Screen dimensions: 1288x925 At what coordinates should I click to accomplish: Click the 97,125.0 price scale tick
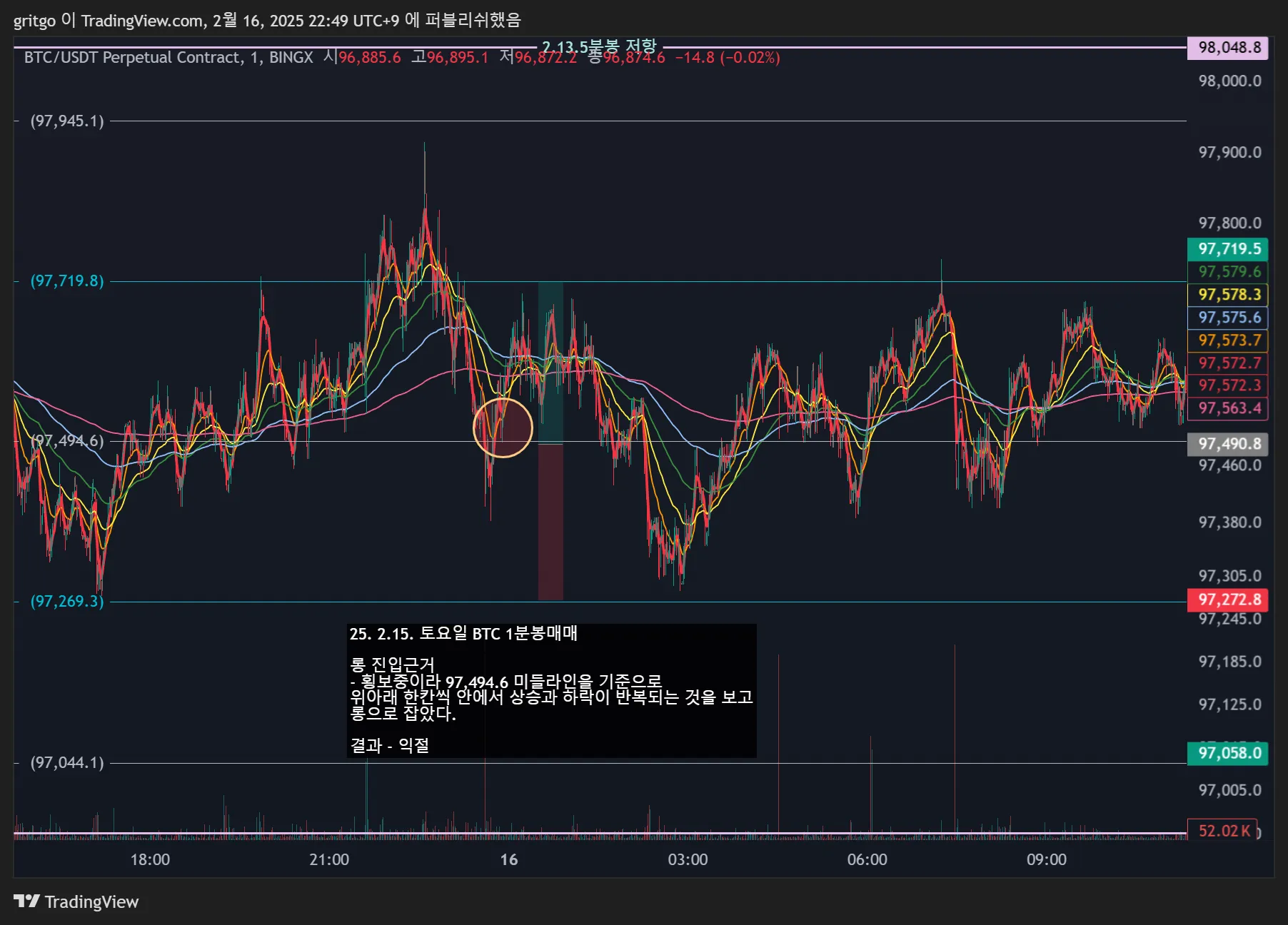point(1229,704)
